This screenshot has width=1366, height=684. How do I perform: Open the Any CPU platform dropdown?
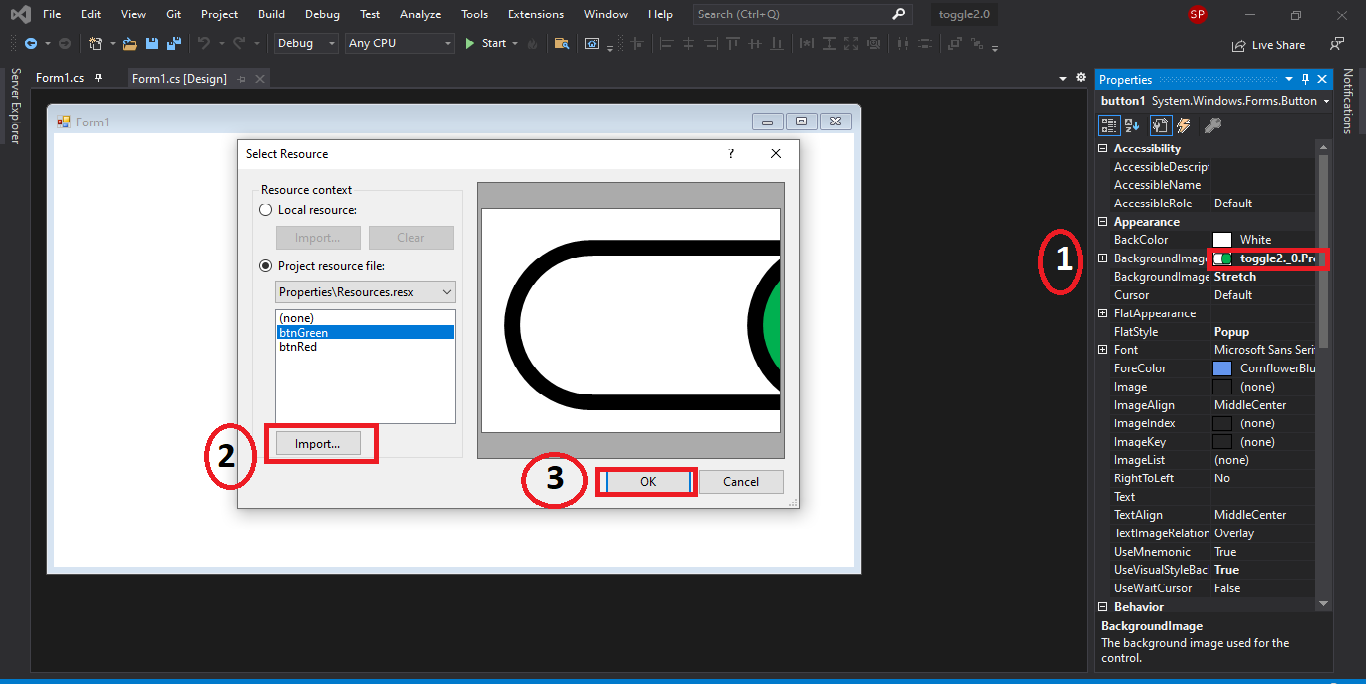point(398,43)
